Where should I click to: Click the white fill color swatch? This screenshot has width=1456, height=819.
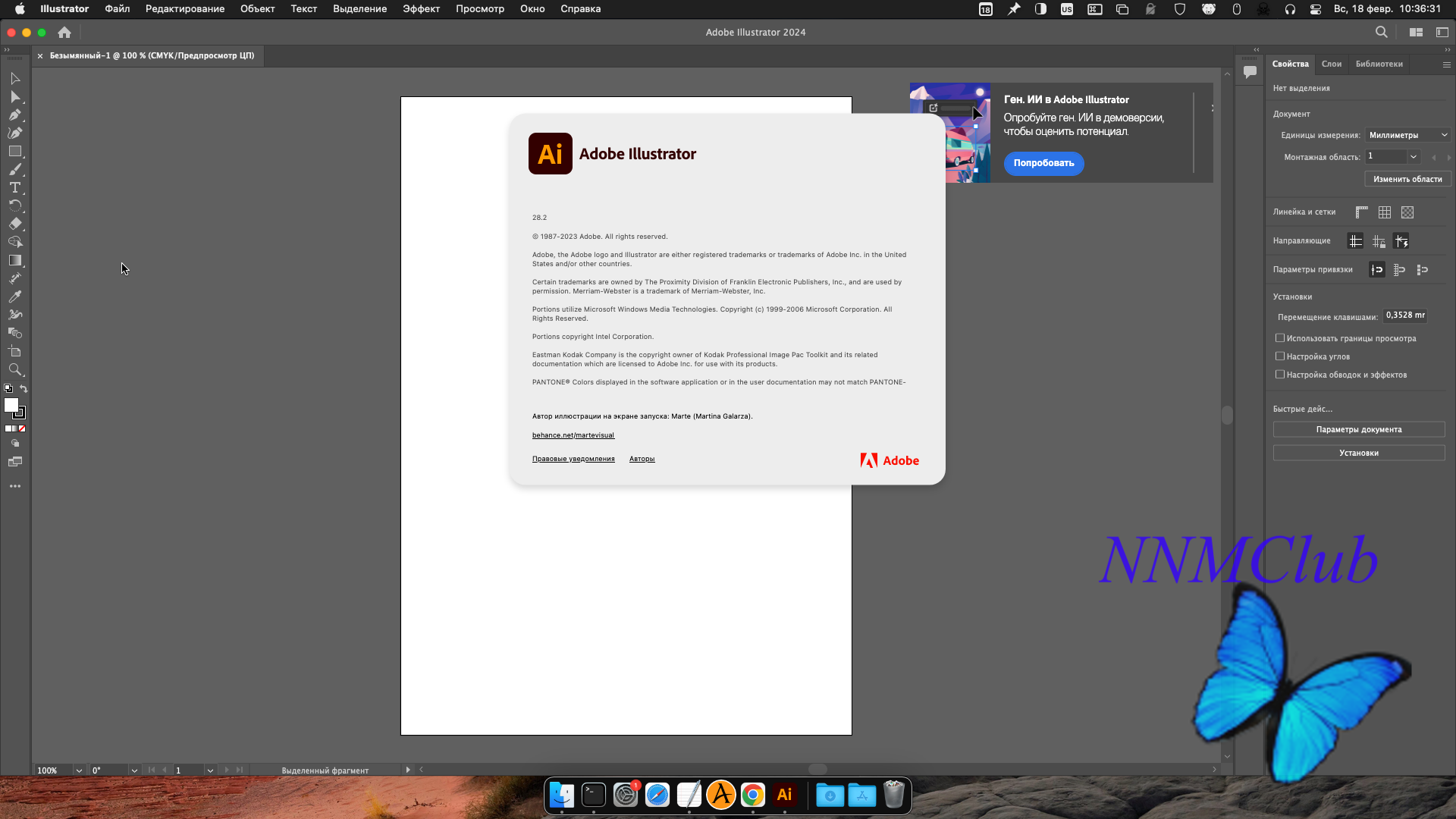point(11,406)
